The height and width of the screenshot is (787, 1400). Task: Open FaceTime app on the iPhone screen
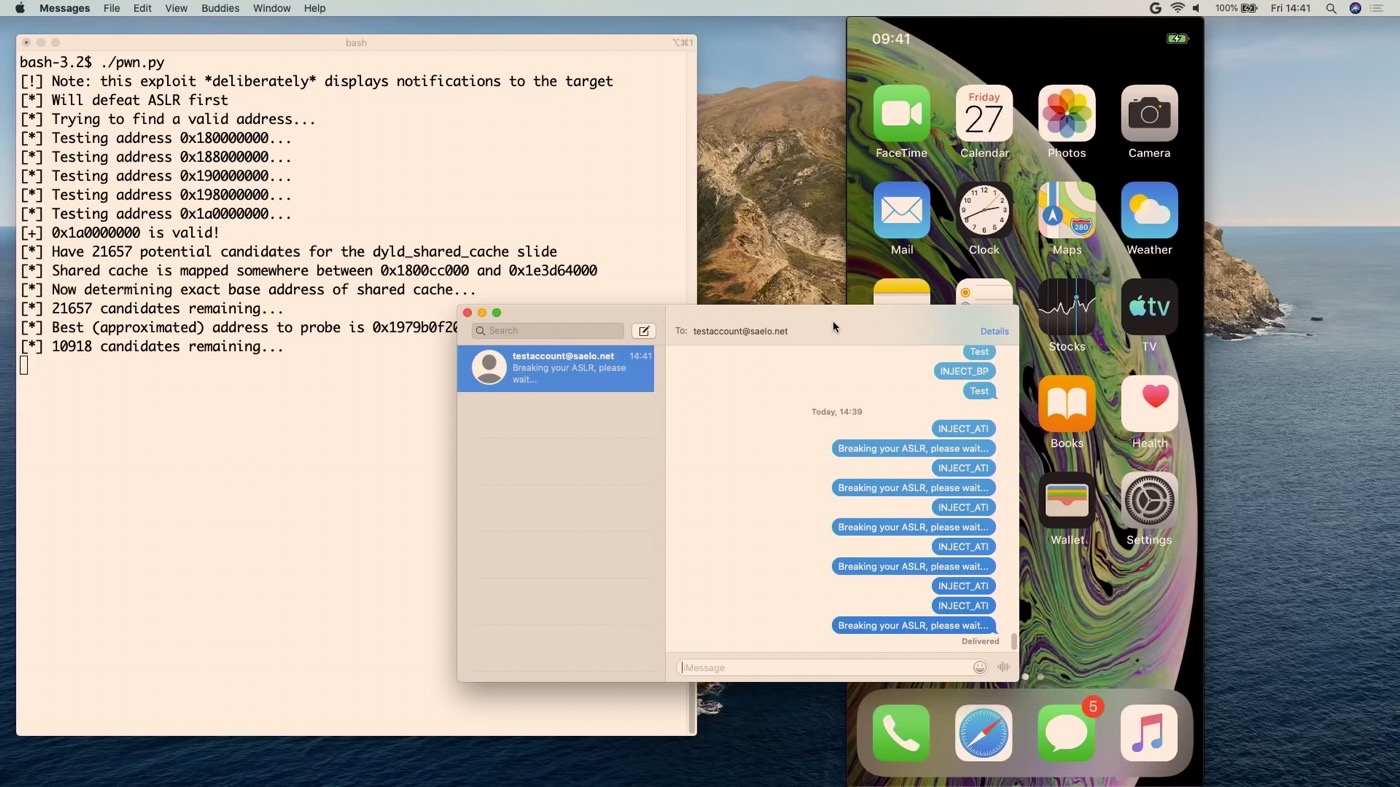pos(901,113)
